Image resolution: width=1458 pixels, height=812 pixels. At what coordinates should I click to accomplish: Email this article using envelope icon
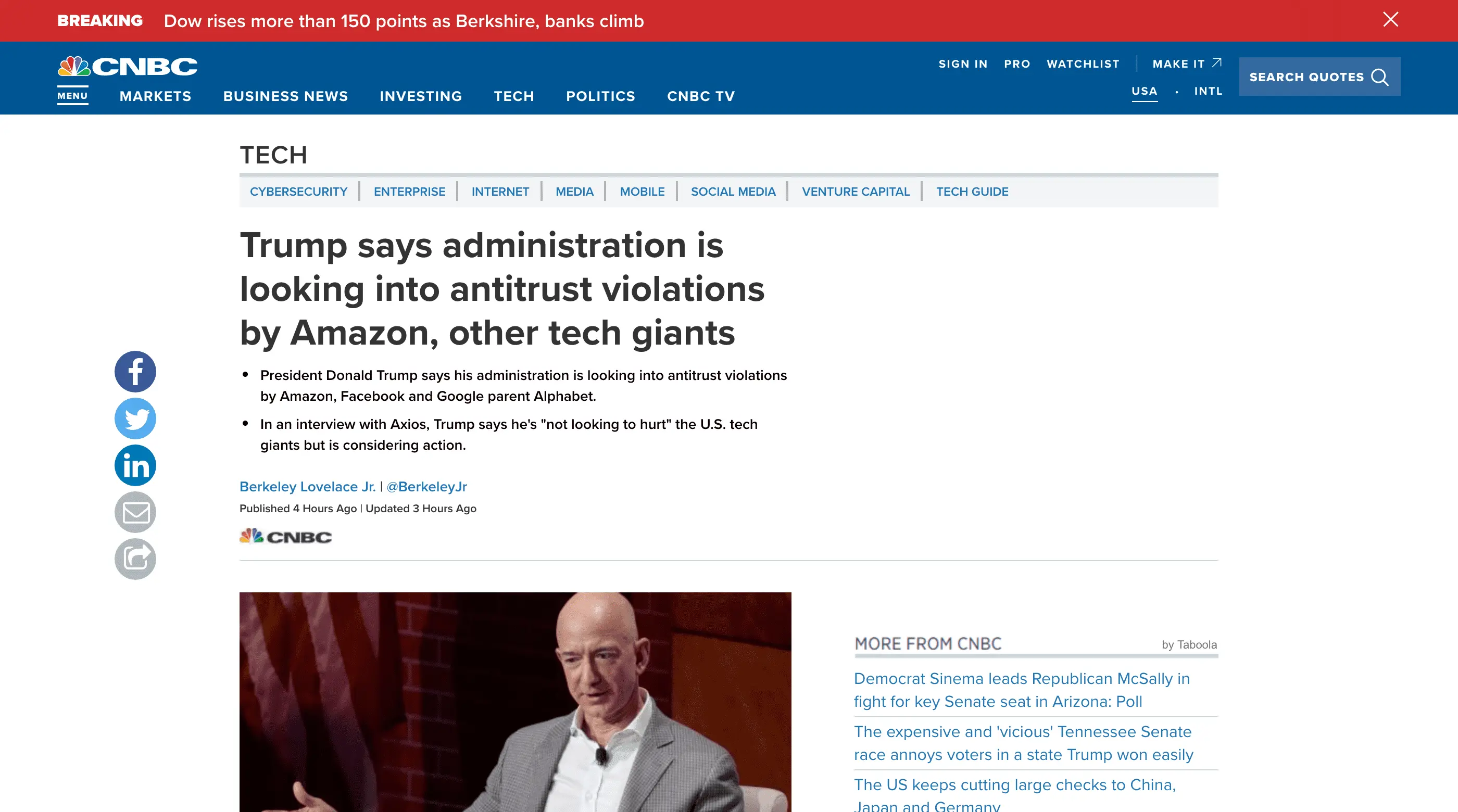click(x=135, y=512)
